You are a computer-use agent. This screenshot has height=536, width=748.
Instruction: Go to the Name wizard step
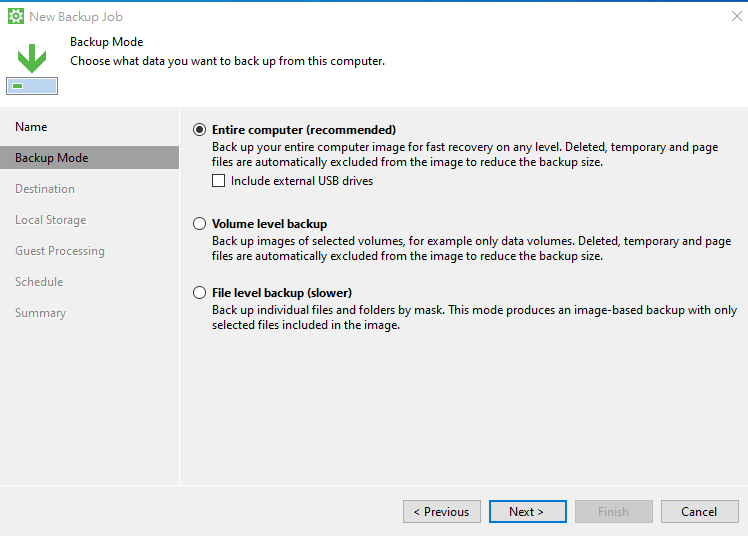pyautogui.click(x=31, y=127)
